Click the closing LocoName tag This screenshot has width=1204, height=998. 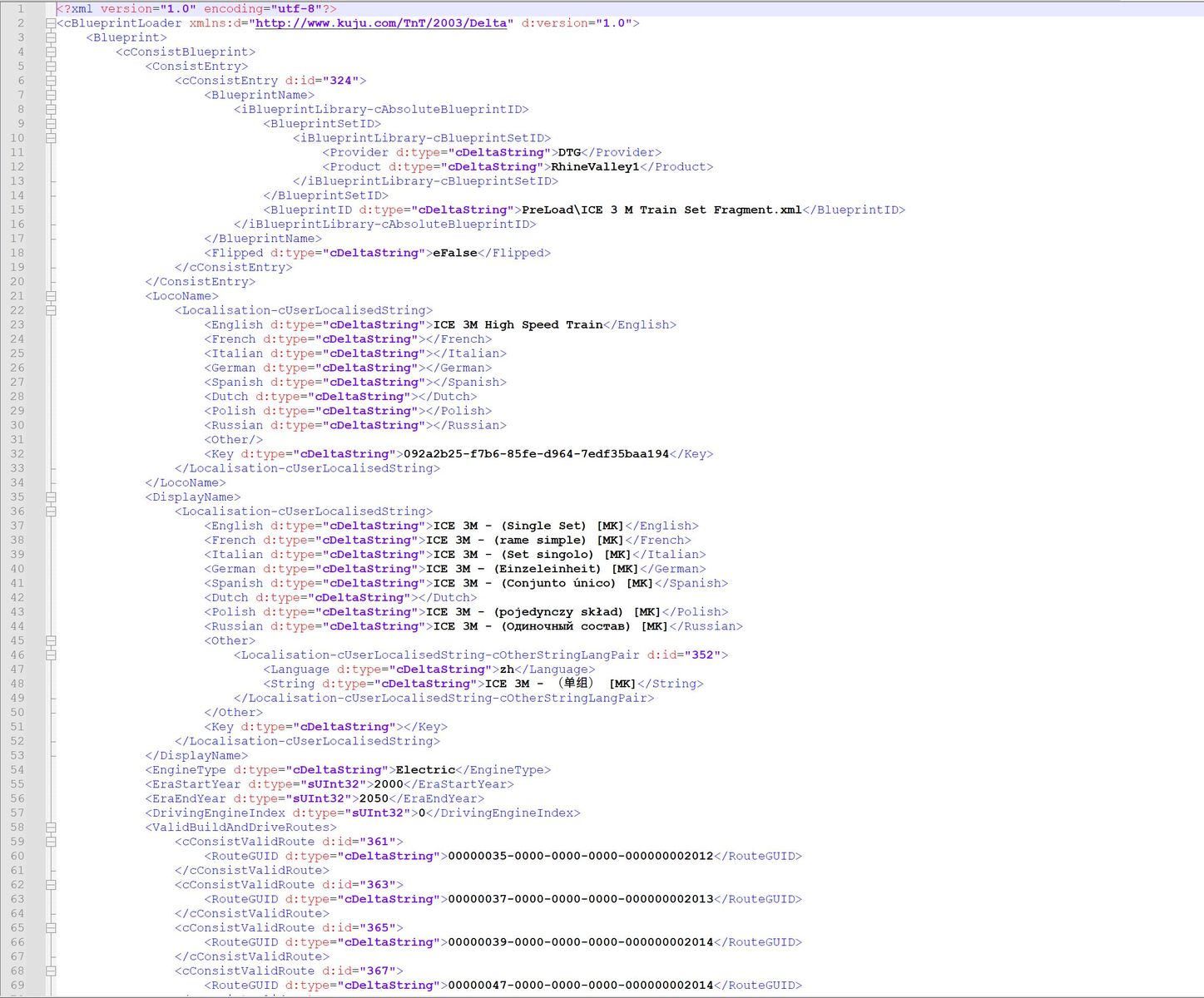point(186,483)
